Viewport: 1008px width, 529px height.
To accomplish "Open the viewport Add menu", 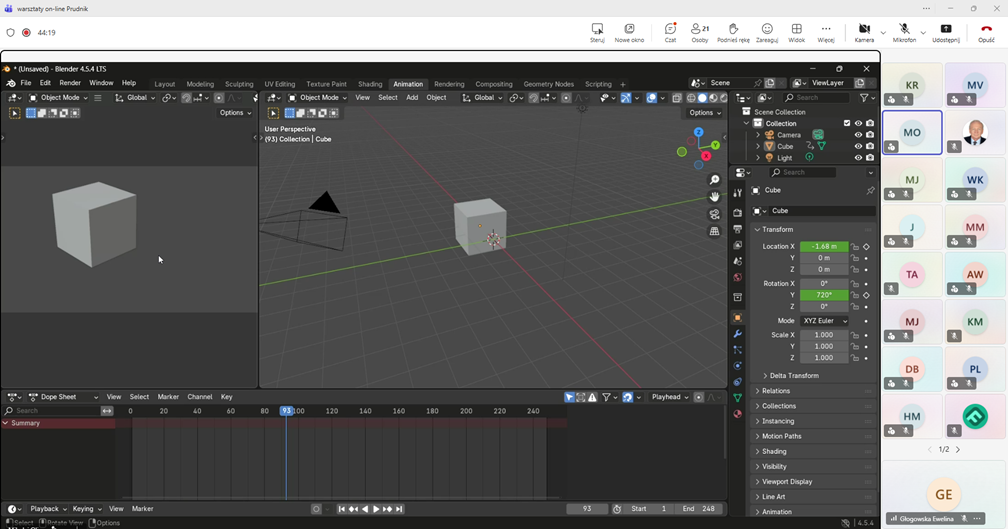I will click(x=411, y=98).
